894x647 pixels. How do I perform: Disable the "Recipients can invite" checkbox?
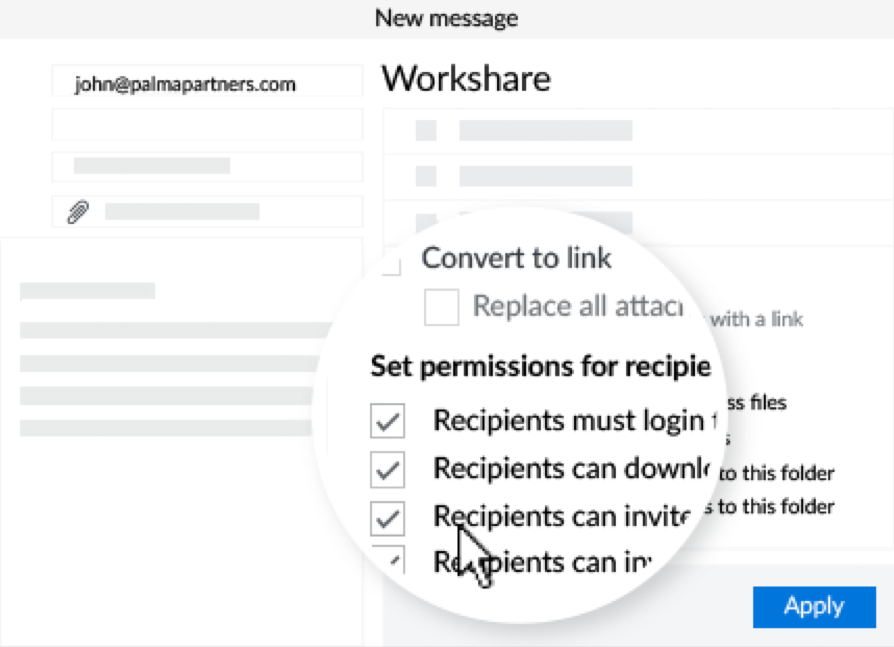pyautogui.click(x=388, y=518)
